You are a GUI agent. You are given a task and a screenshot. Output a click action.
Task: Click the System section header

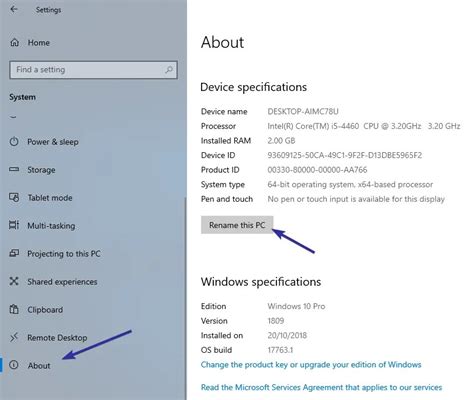tap(22, 97)
